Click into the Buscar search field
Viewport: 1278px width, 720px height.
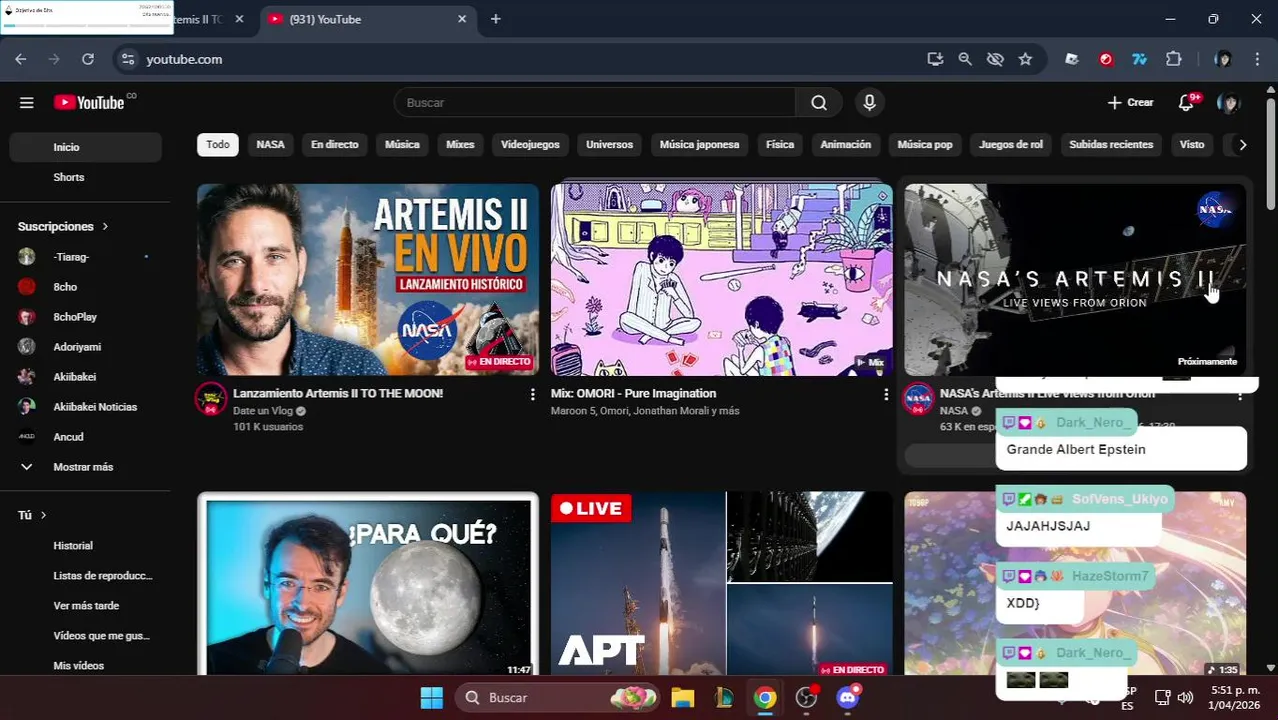[595, 102]
